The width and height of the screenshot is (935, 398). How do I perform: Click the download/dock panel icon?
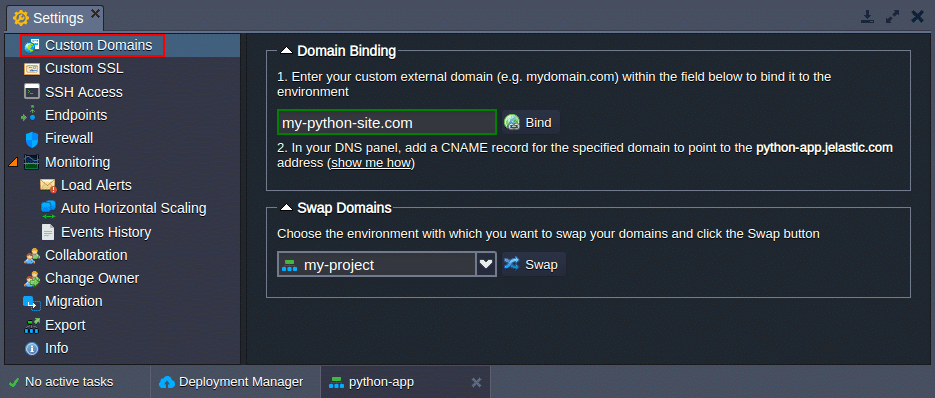867,17
